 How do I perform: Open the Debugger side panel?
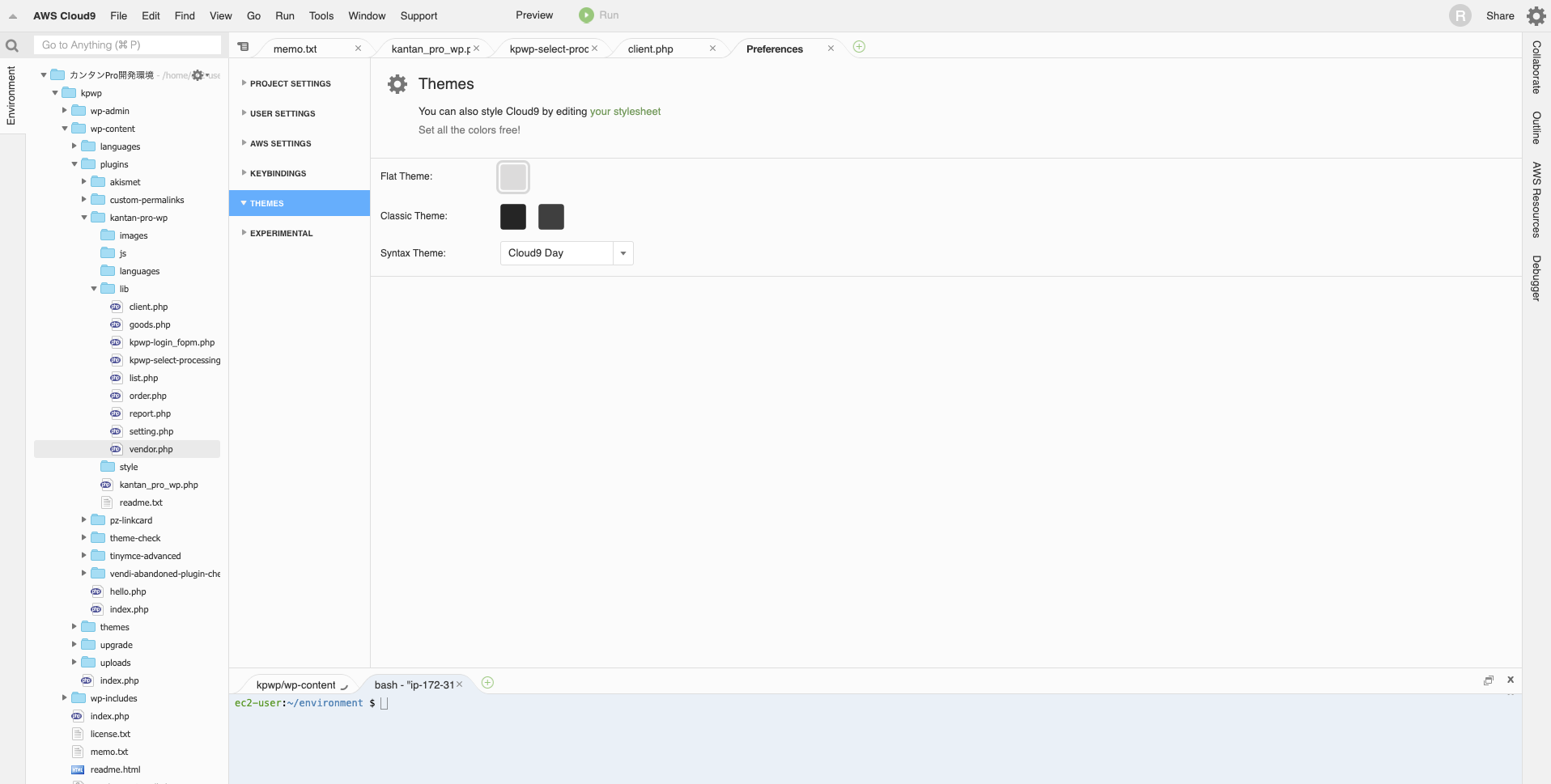click(x=1536, y=278)
